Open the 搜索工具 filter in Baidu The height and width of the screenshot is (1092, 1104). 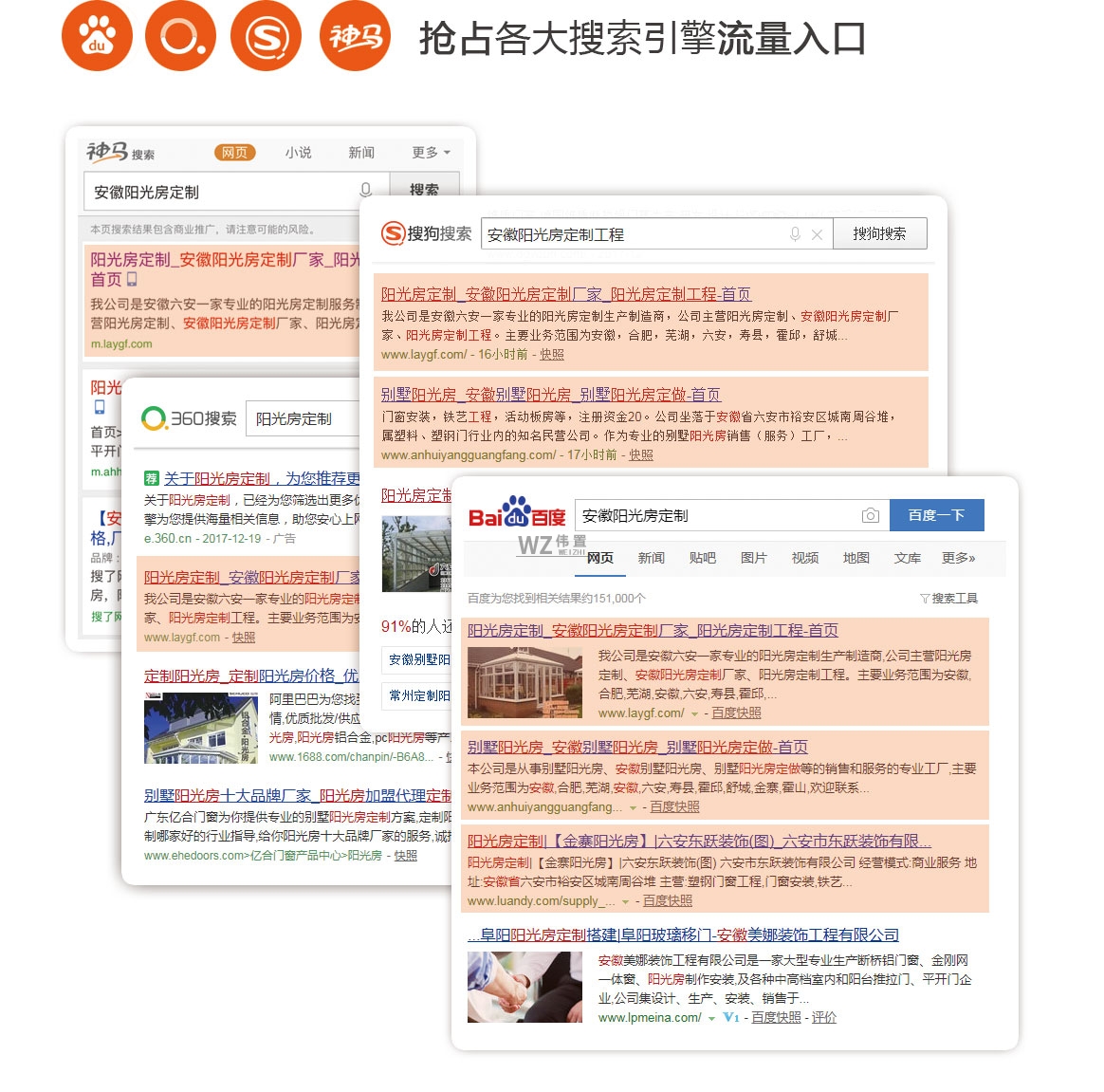(948, 599)
